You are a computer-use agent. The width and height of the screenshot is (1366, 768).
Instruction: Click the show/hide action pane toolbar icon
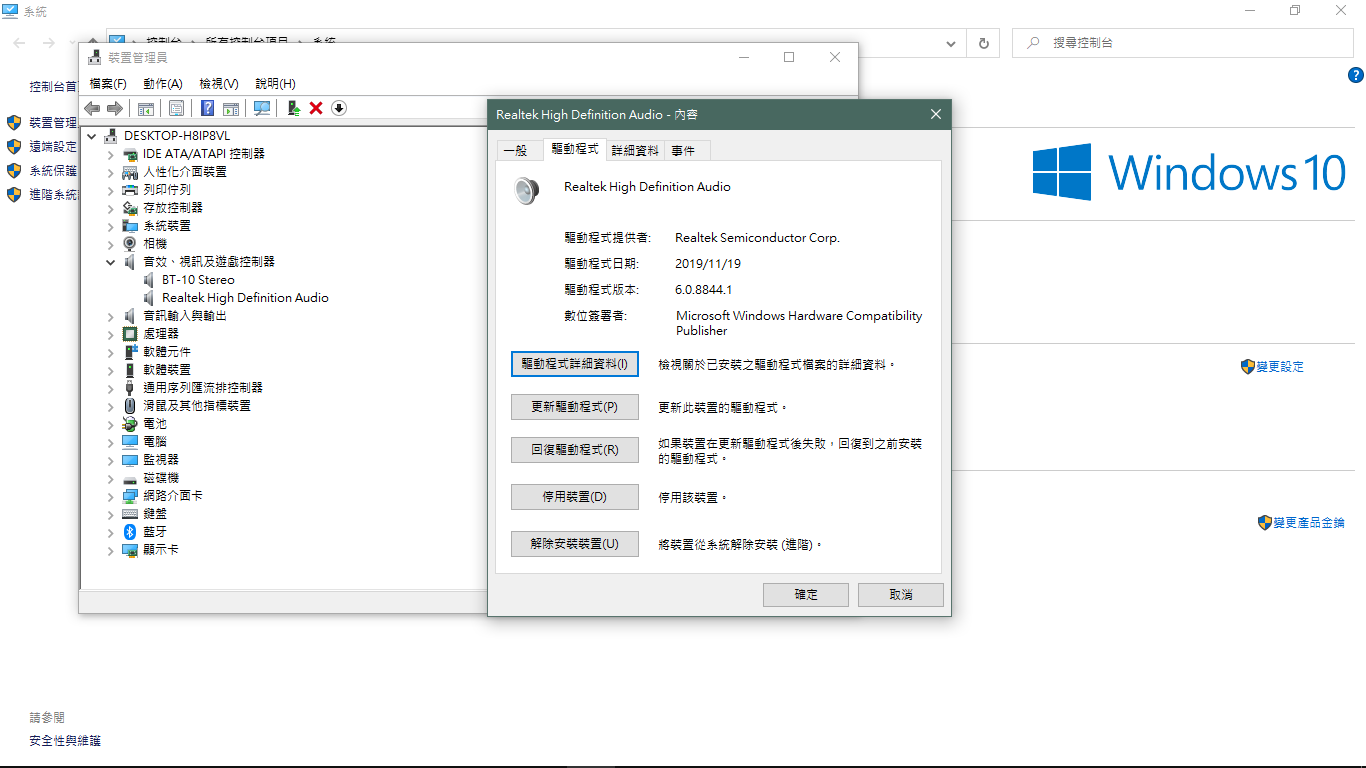click(x=231, y=108)
